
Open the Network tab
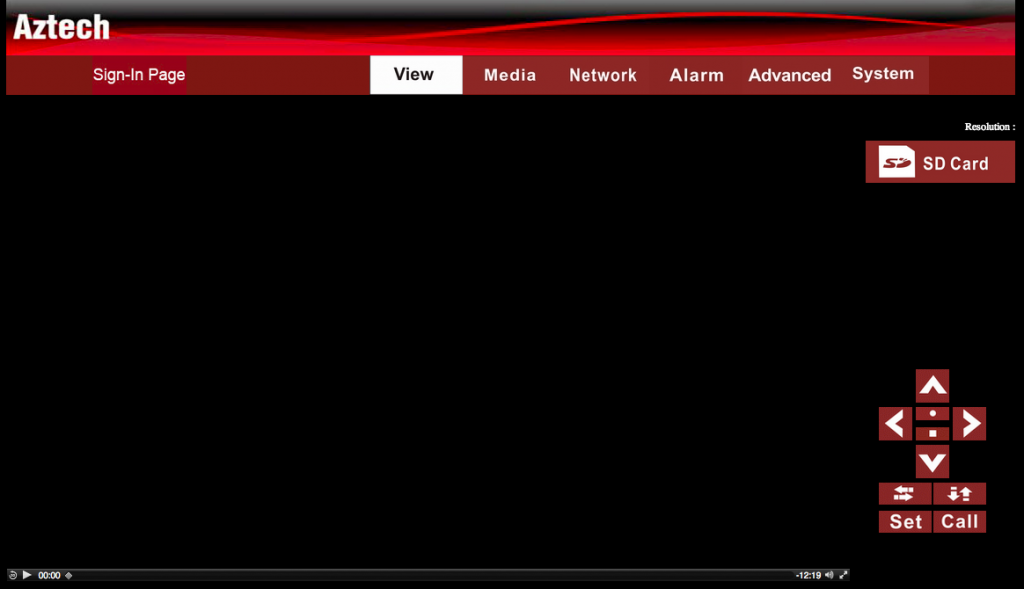[x=602, y=75]
